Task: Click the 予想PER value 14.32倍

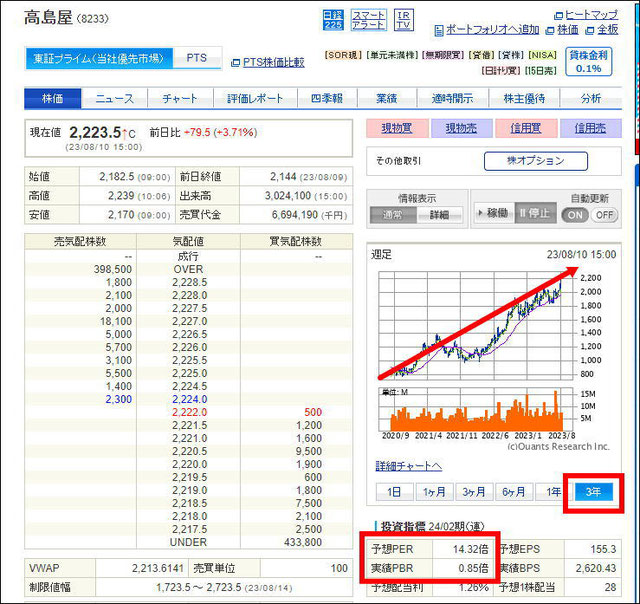Action: tap(470, 549)
